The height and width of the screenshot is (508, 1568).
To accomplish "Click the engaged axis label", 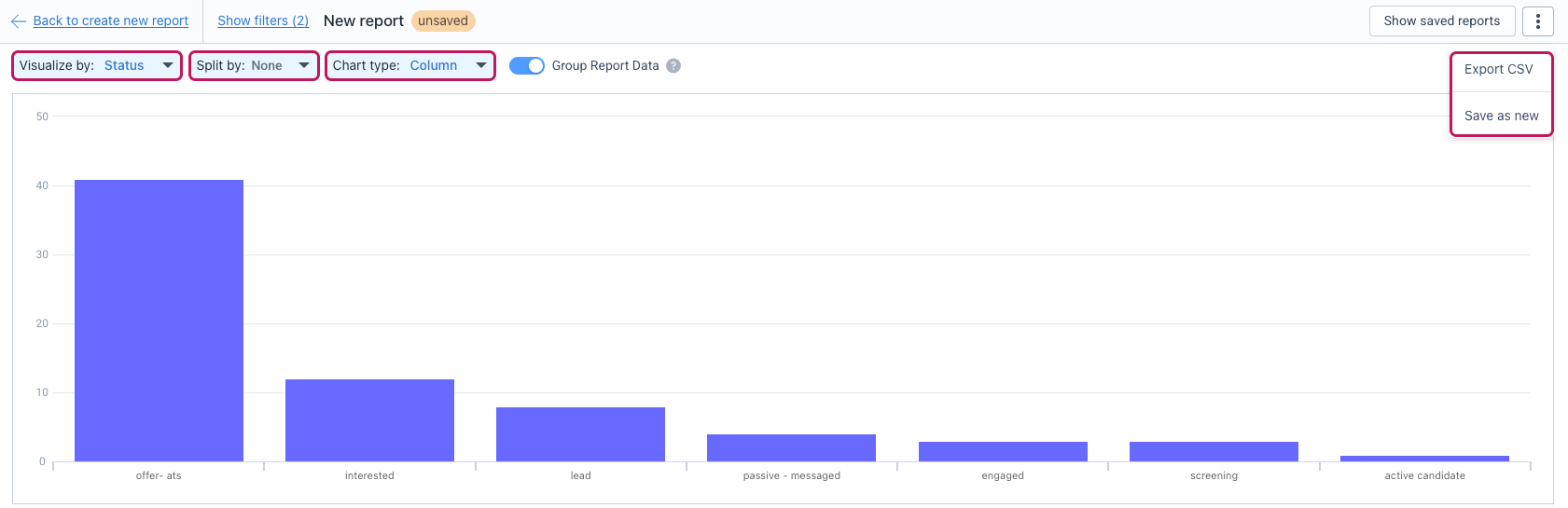I will point(1003,476).
